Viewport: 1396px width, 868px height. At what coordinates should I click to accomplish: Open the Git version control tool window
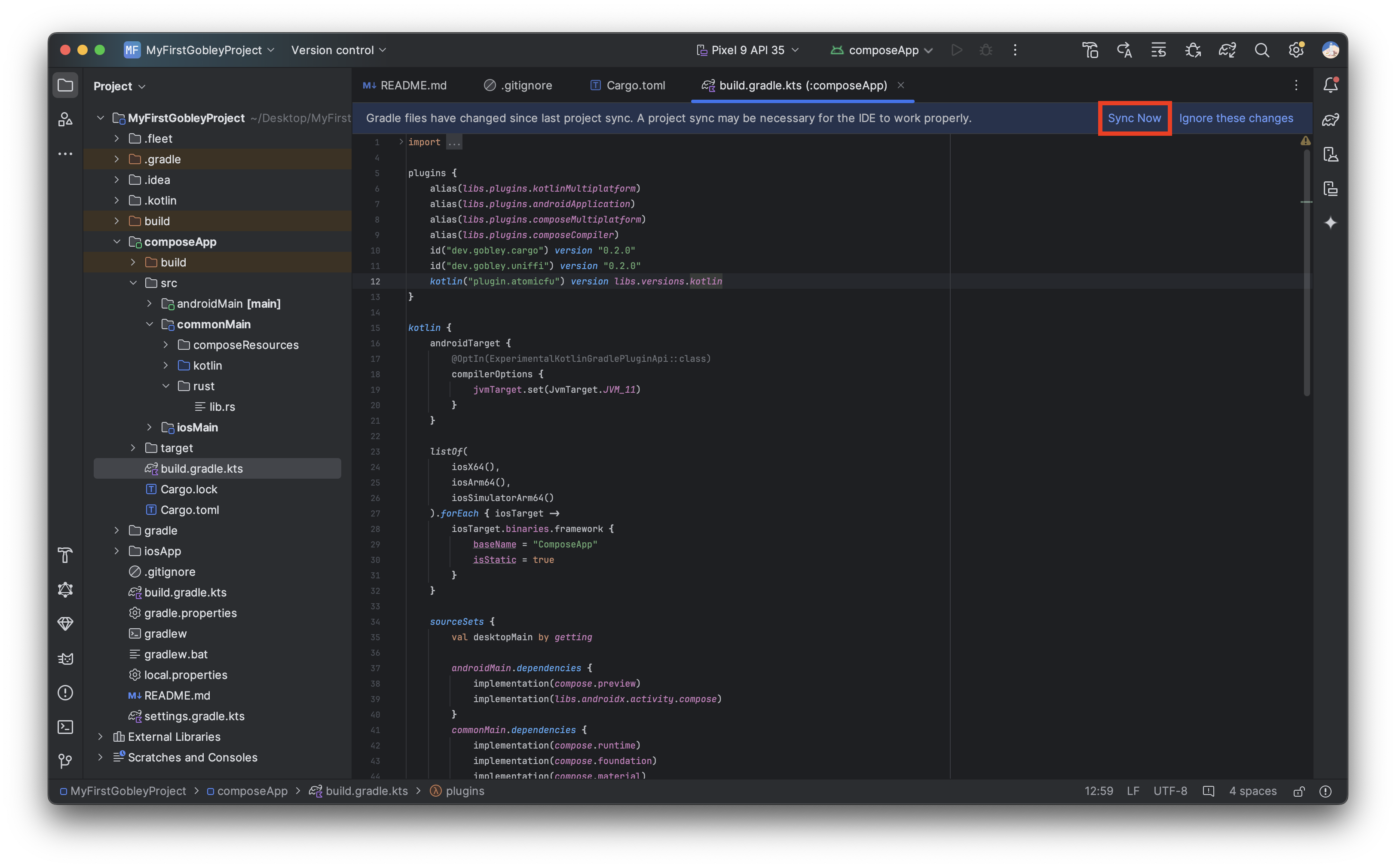pyautogui.click(x=65, y=761)
